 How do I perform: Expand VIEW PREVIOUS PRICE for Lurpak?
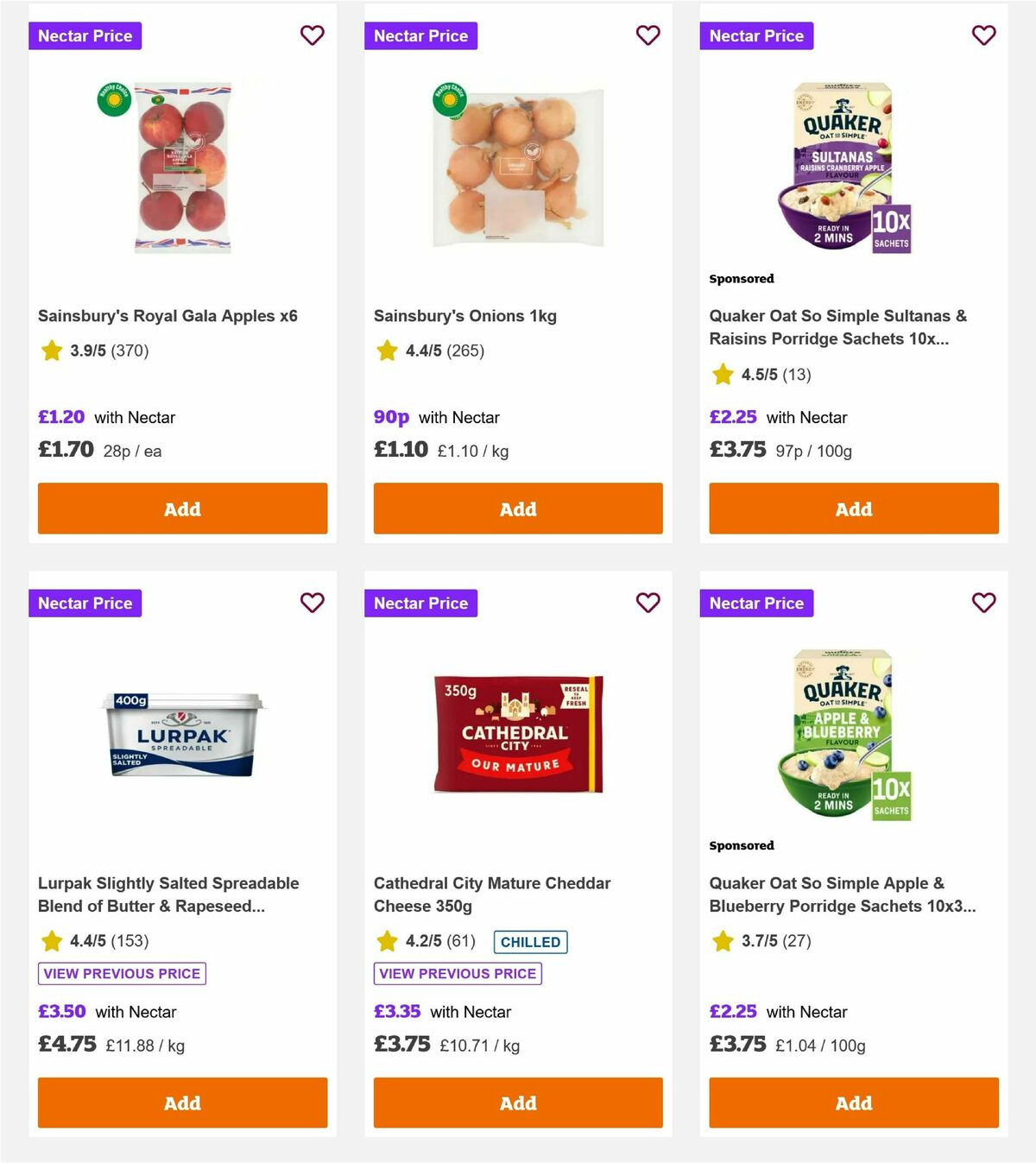coord(121,973)
